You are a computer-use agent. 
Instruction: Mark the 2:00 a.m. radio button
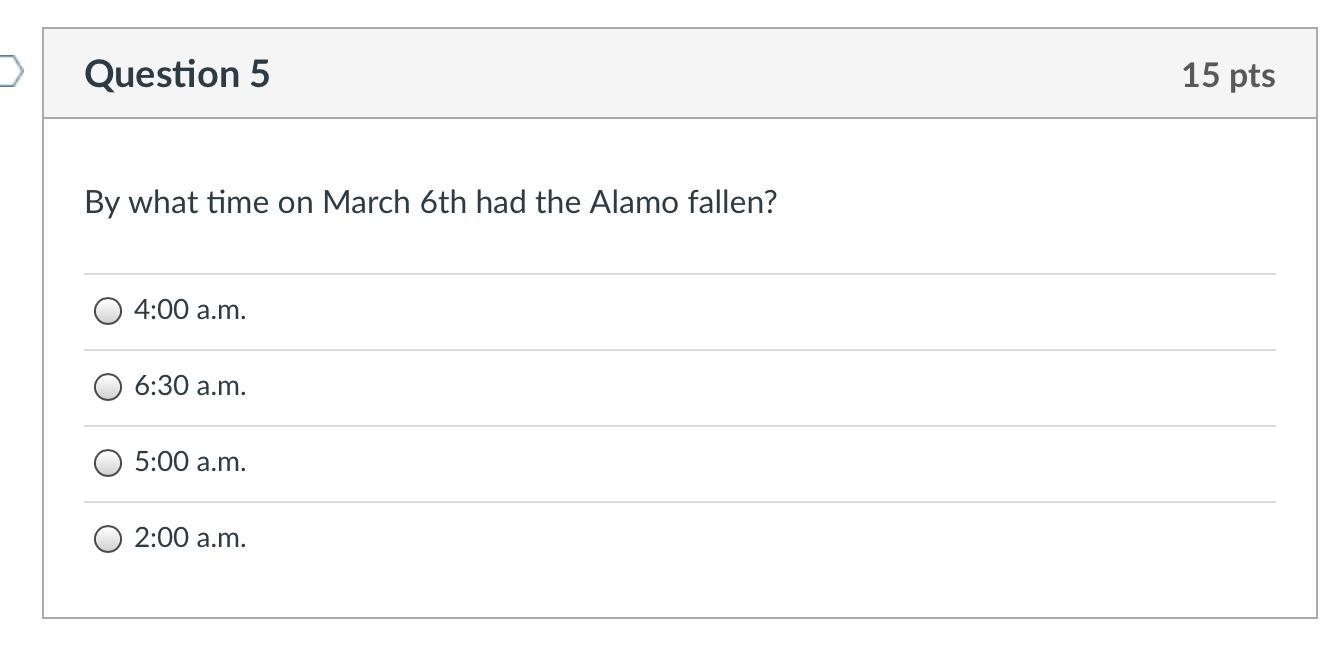[108, 539]
